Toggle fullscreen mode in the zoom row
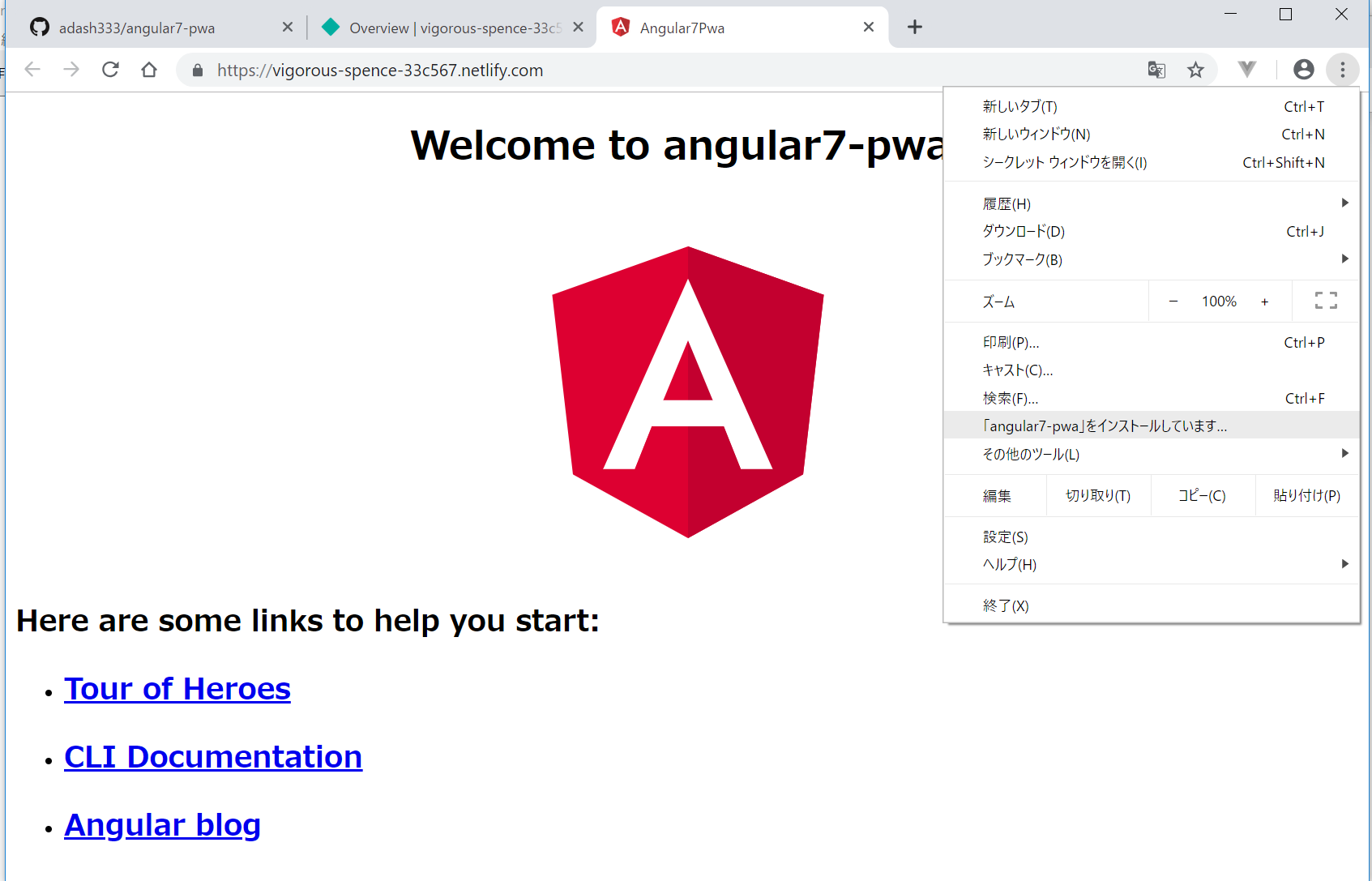The image size is (1372, 881). (x=1326, y=301)
